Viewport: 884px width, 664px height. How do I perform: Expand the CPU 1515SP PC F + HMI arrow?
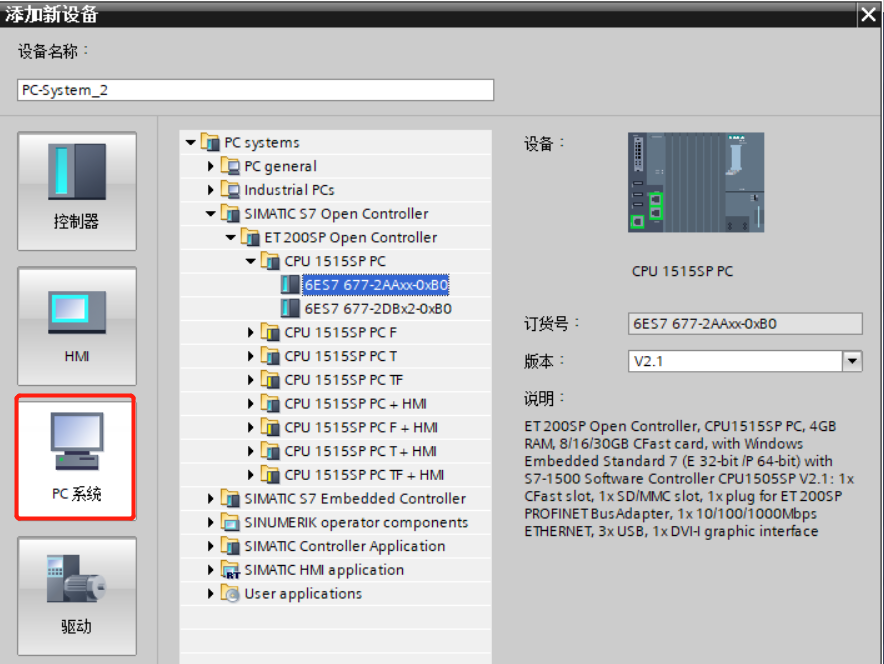click(x=251, y=427)
